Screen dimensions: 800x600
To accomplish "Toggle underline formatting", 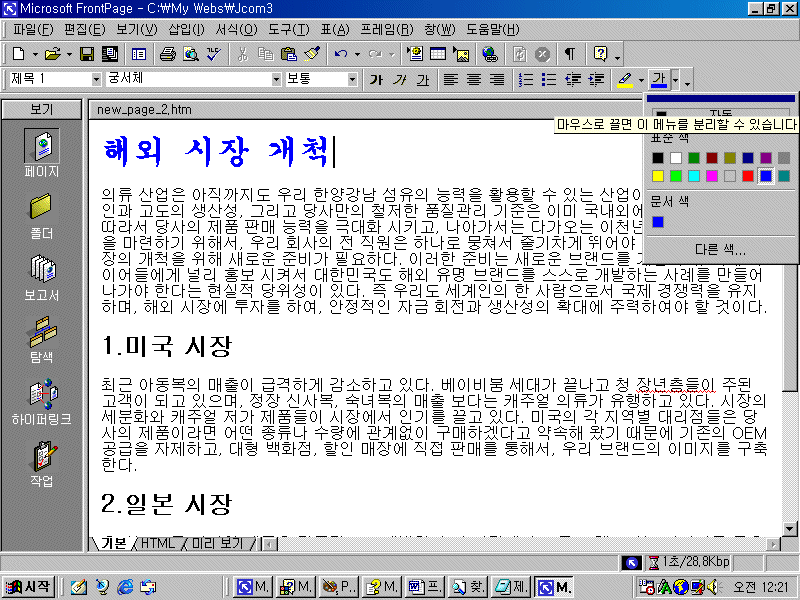I will pyautogui.click(x=422, y=80).
